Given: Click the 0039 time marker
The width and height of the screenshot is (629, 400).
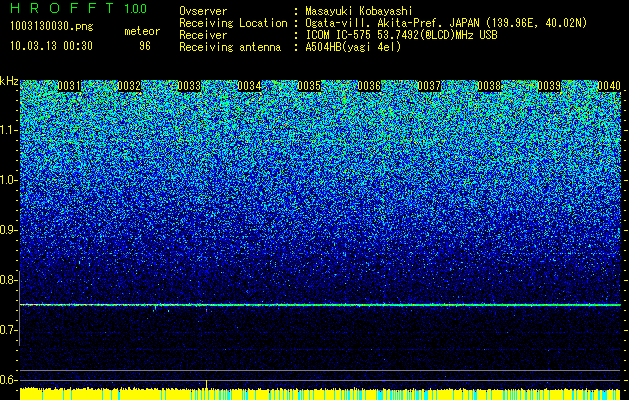Looking at the screenshot, I should (549, 86).
